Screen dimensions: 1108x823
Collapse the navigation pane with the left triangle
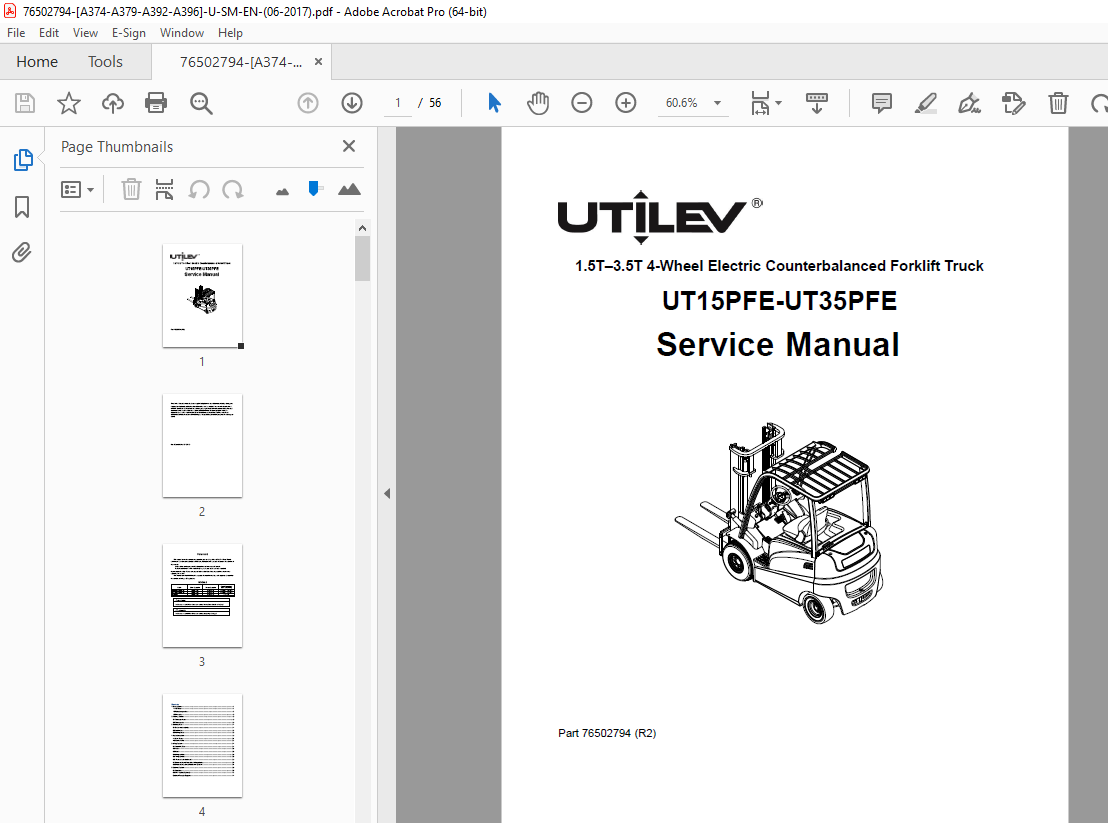(x=387, y=493)
